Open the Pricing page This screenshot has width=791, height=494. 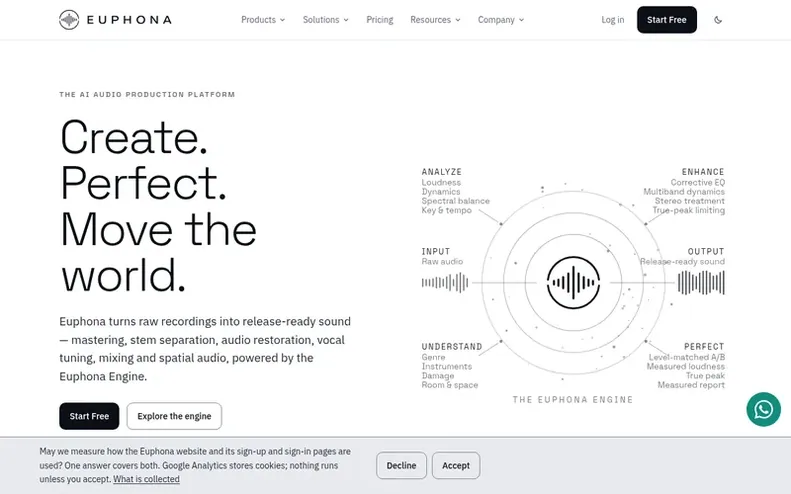(x=379, y=20)
